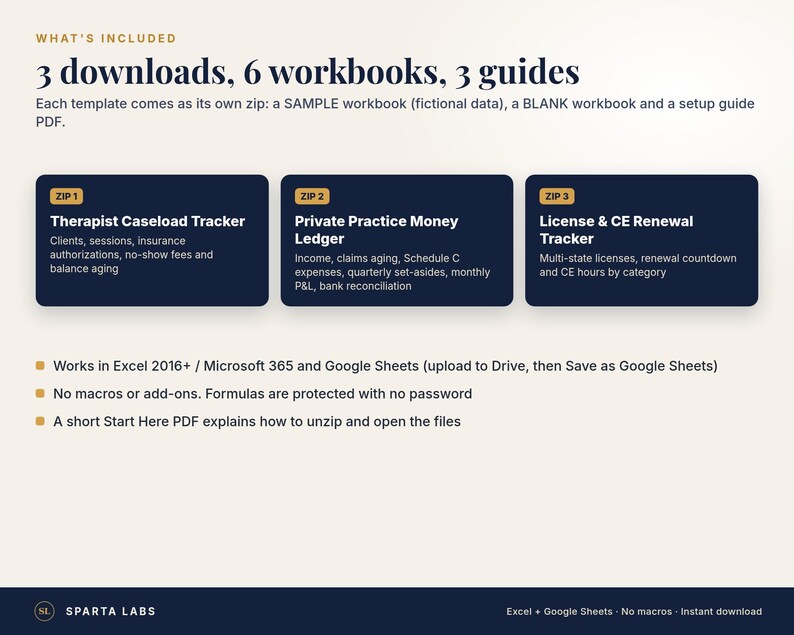This screenshot has width=794, height=635.
Task: Click 'Clients, sessions, insurance' description text
Action: tap(132, 255)
